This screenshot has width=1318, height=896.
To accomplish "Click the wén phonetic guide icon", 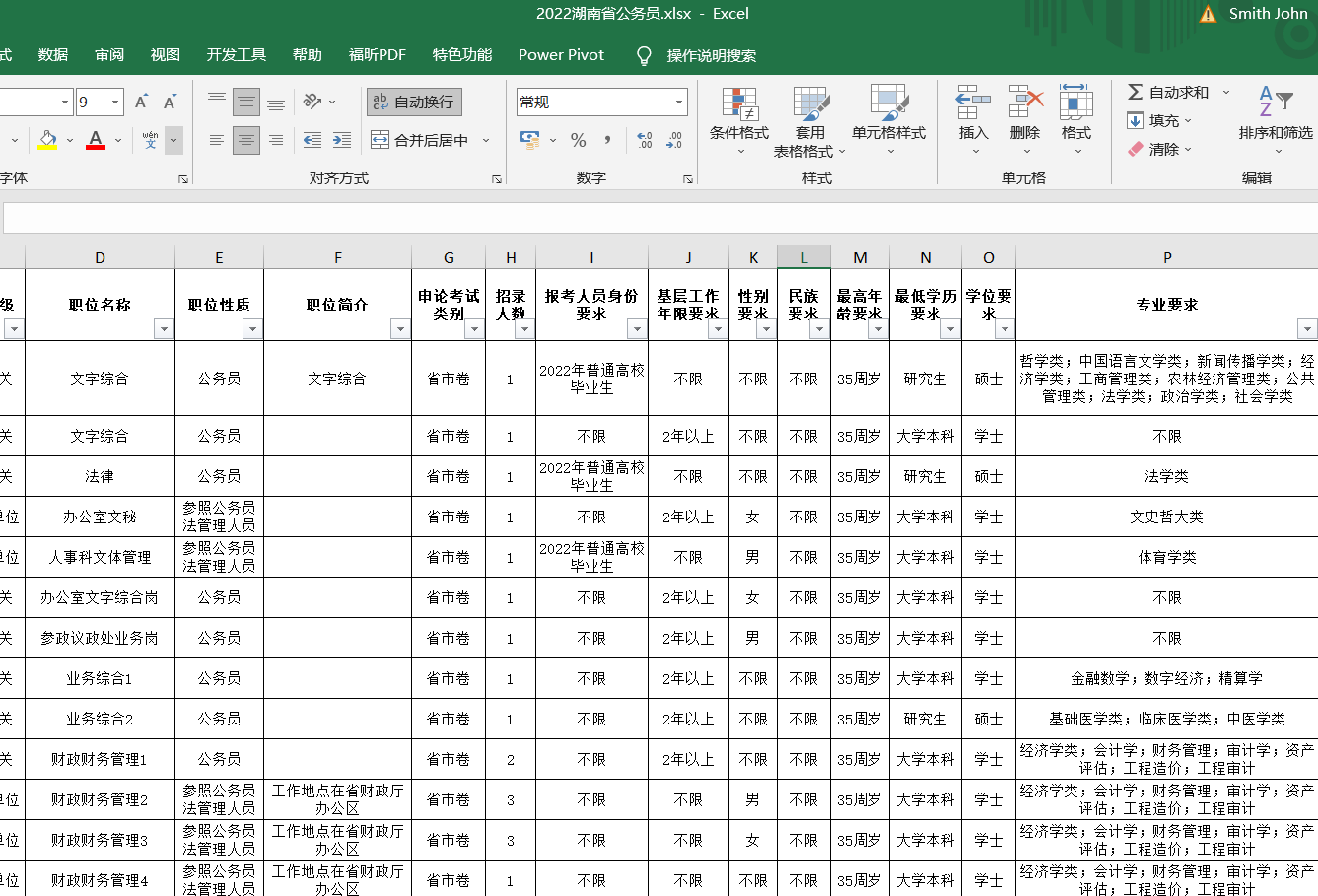I will point(150,140).
